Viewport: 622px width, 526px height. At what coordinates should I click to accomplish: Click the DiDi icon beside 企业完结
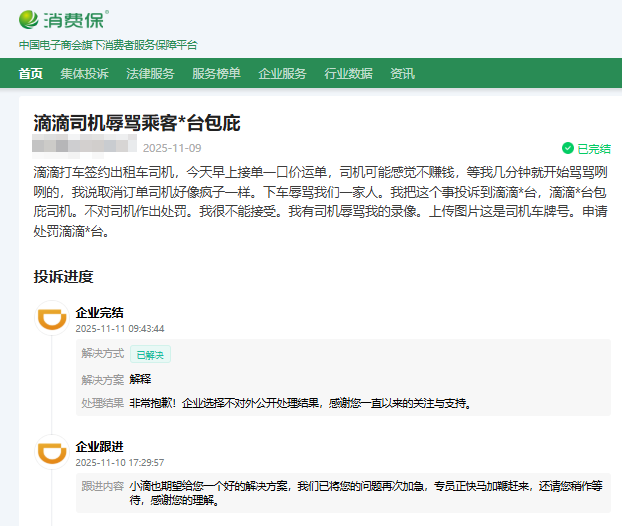(51, 318)
